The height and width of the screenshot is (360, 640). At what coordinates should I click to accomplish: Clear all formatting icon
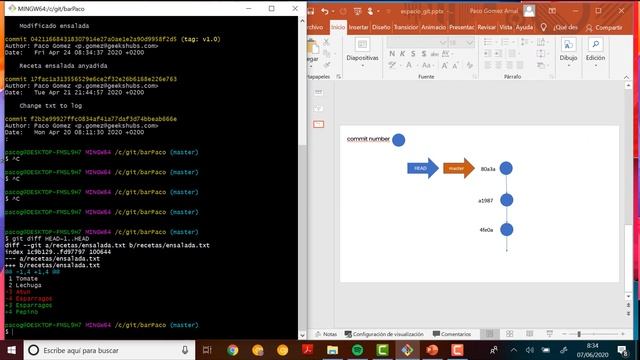(470, 65)
